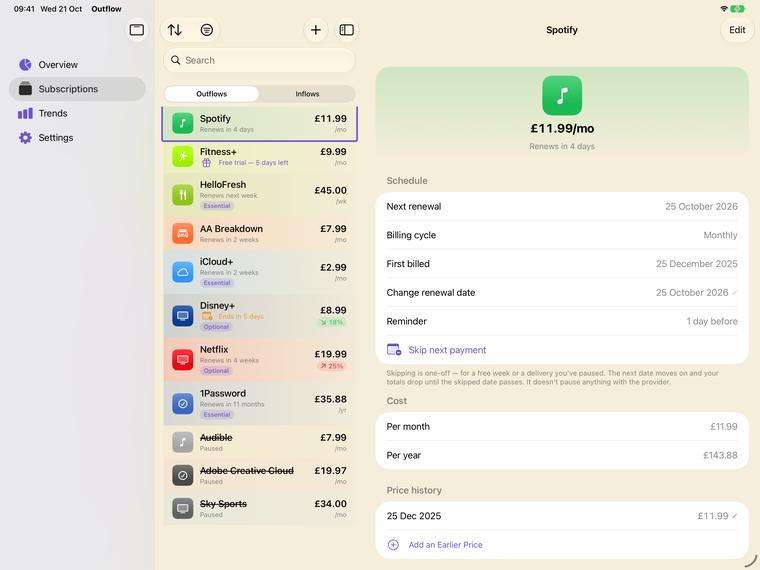This screenshot has height=570, width=760.
Task: Open the Change renewal date row
Action: [x=562, y=292]
